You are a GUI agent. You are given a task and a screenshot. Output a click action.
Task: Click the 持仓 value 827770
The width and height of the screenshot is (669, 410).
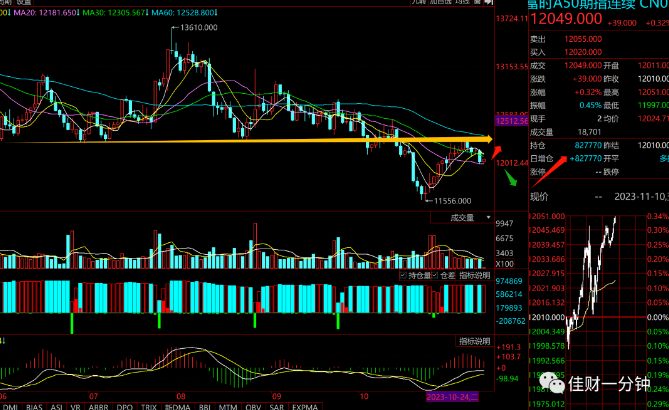[588, 145]
